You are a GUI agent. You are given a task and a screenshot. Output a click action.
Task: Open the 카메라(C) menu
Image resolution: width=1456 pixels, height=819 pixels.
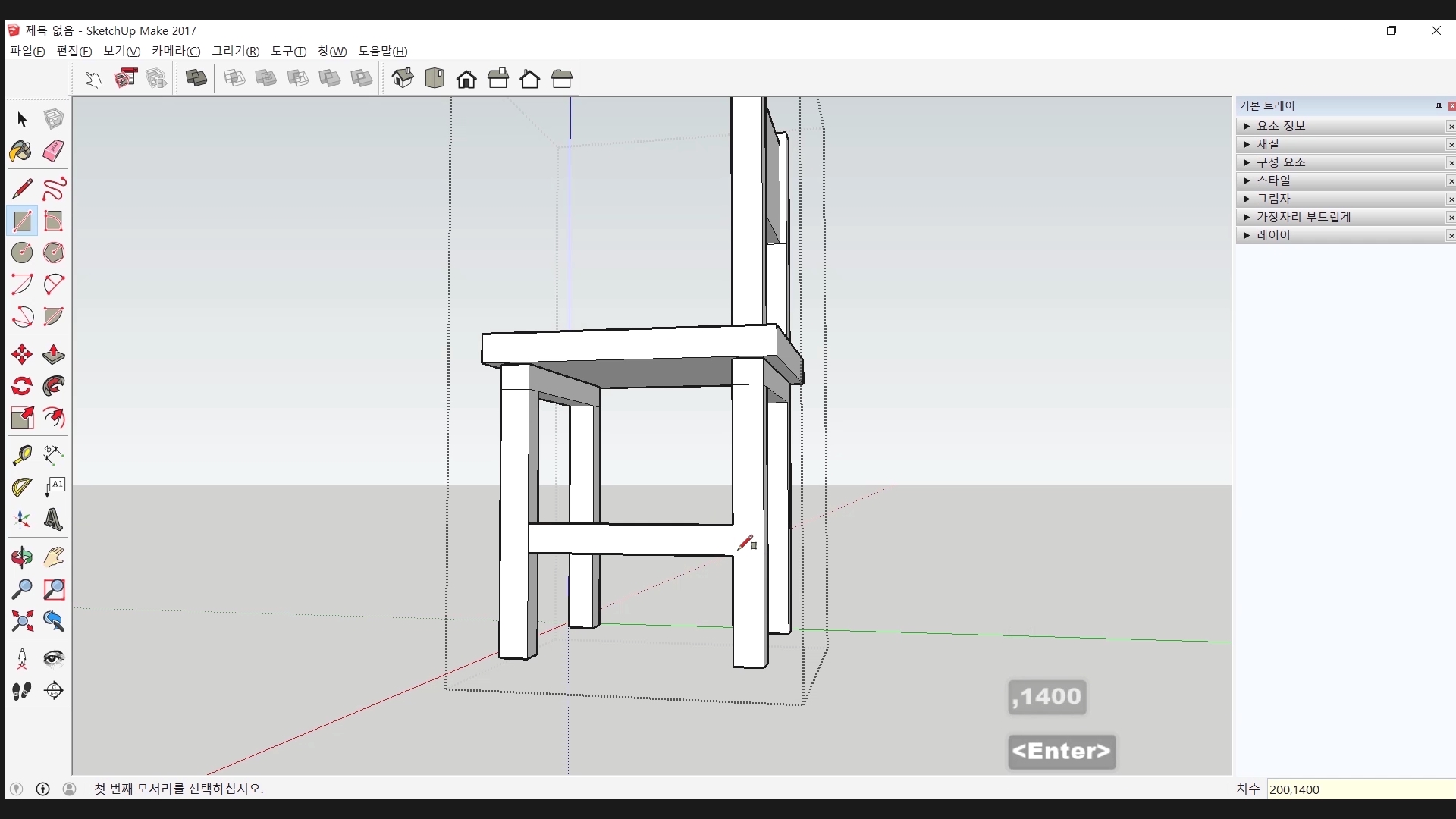click(x=175, y=51)
